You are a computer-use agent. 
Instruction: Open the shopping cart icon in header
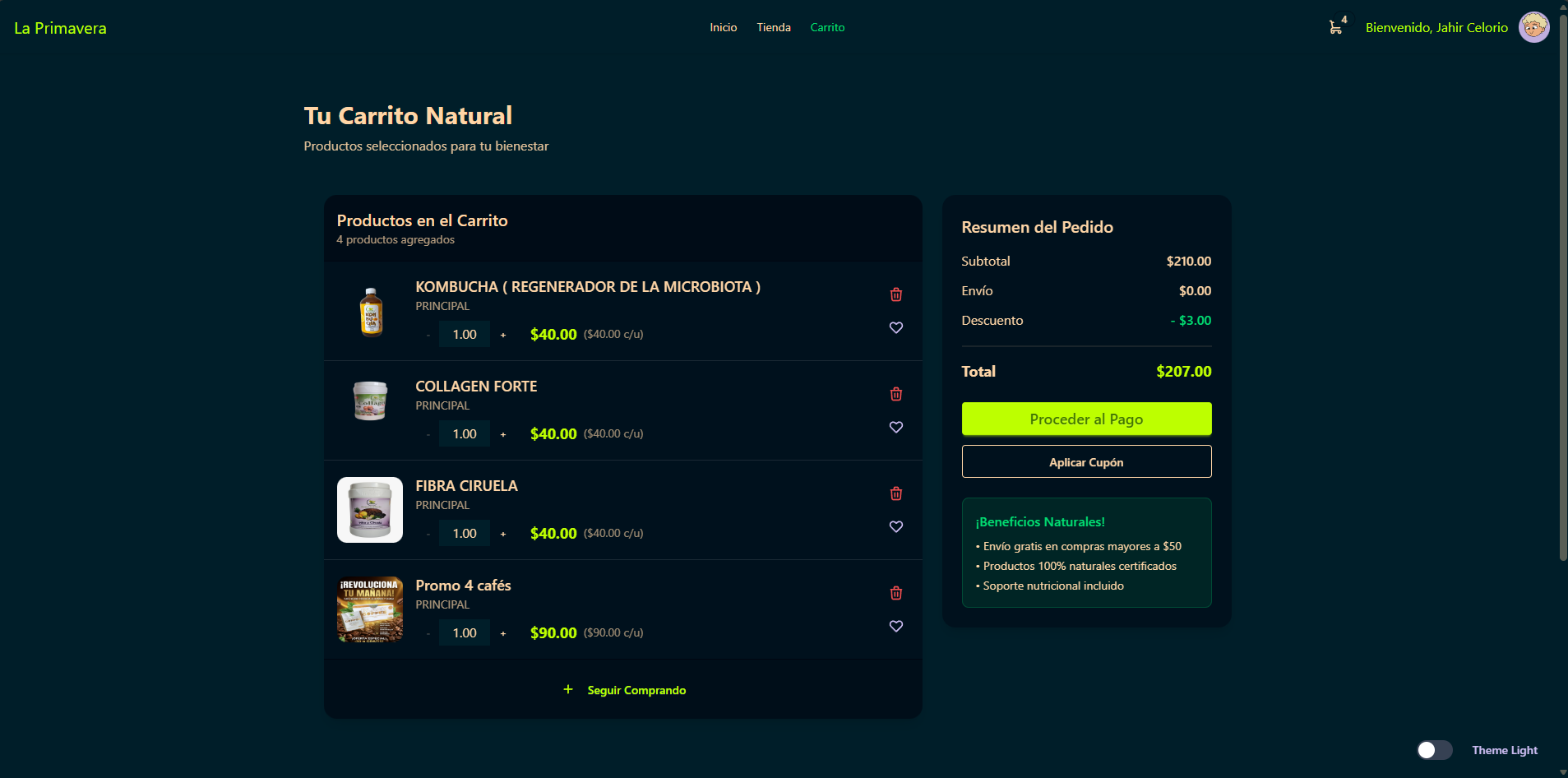[1335, 27]
